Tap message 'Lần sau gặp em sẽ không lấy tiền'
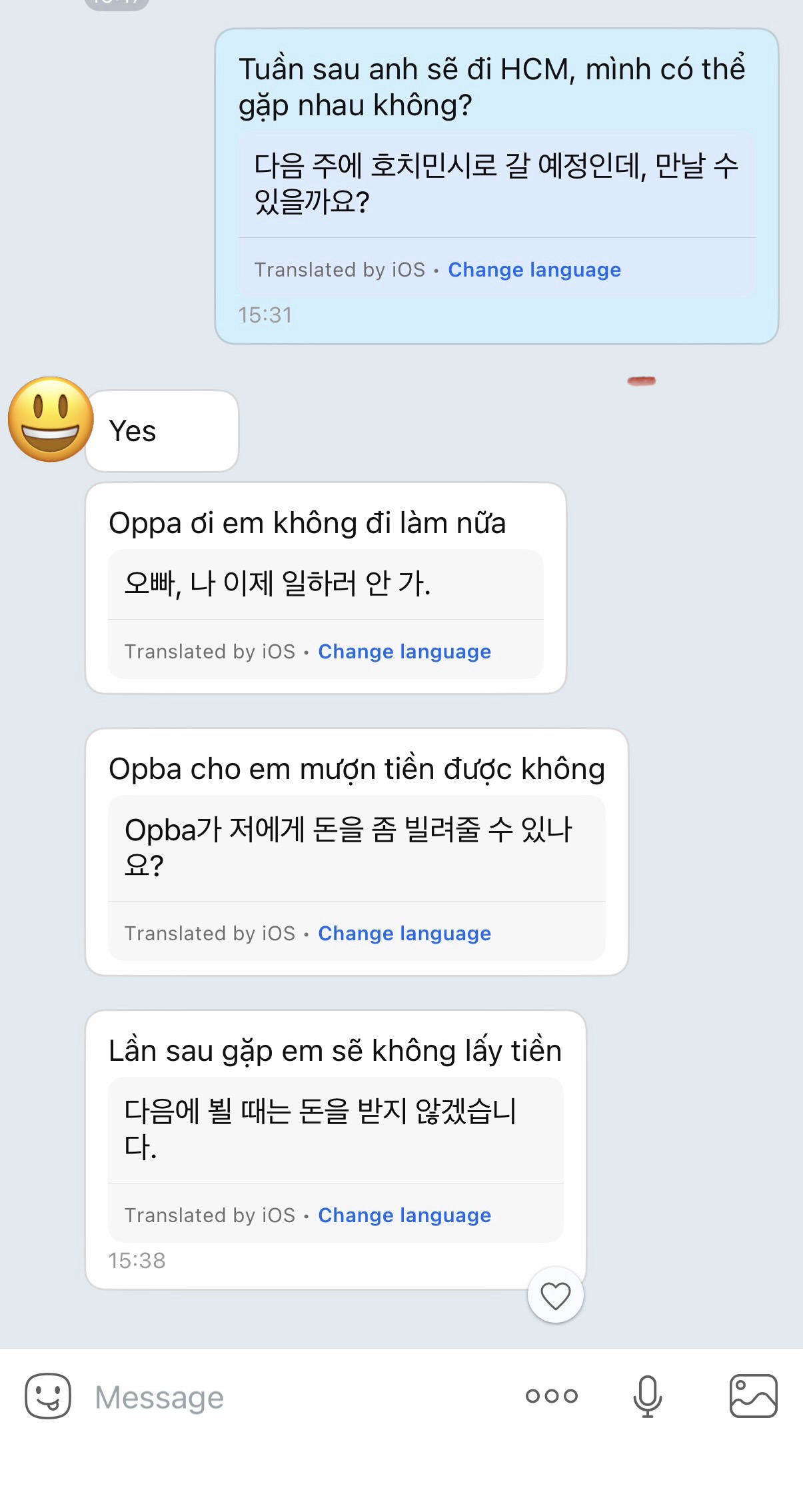803x1512 pixels. [335, 1051]
